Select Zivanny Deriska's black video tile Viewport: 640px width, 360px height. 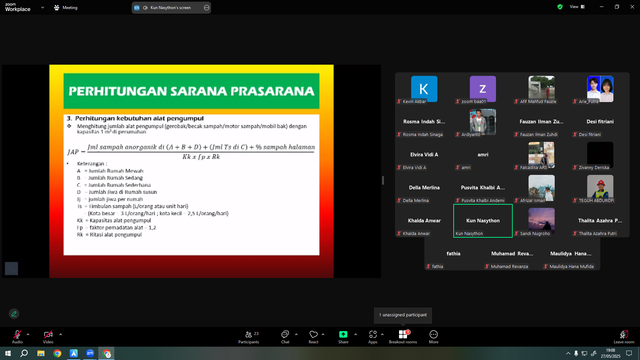coord(600,155)
